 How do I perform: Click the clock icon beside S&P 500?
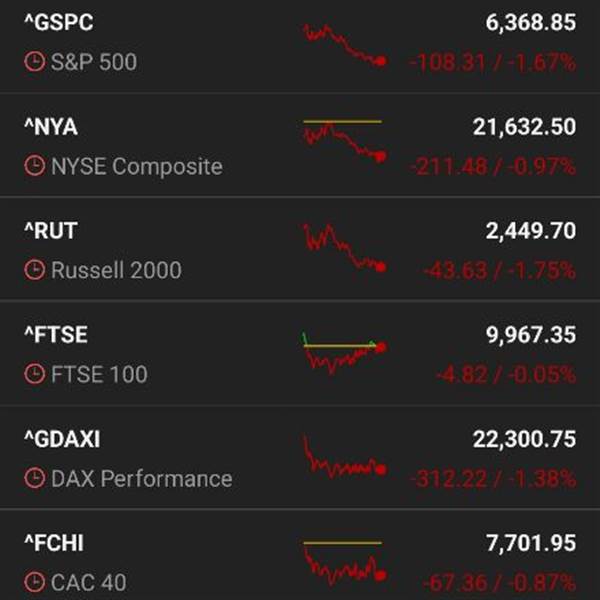point(34,62)
